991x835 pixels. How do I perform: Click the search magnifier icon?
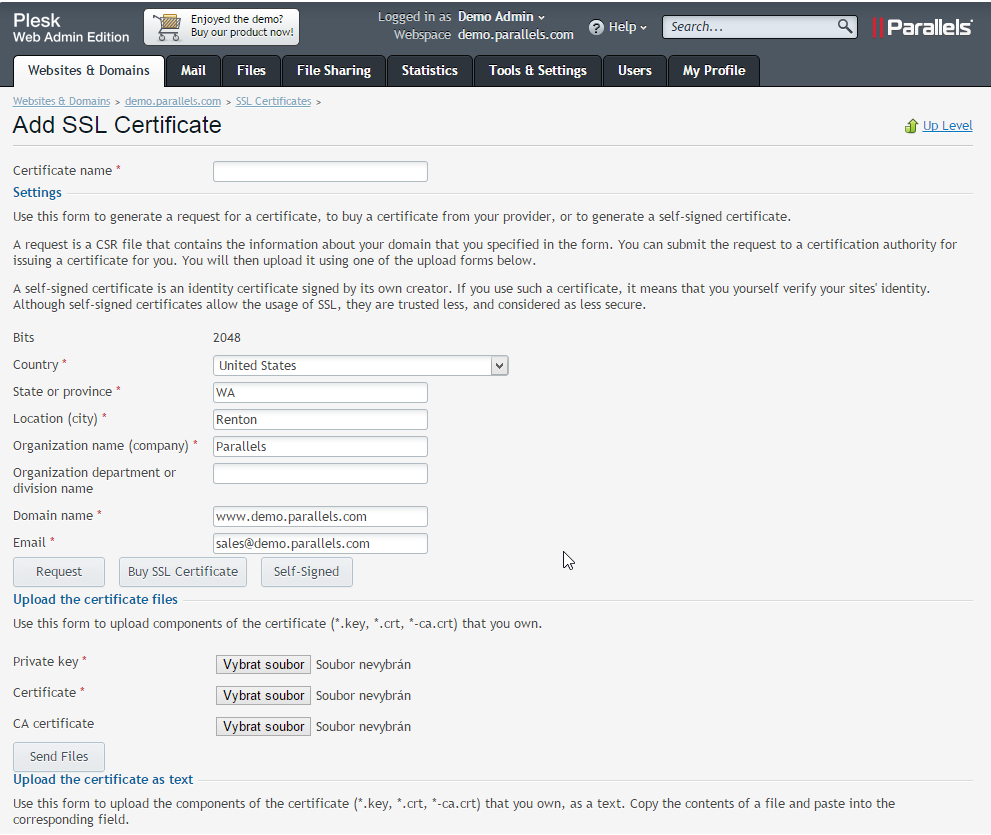pyautogui.click(x=845, y=26)
